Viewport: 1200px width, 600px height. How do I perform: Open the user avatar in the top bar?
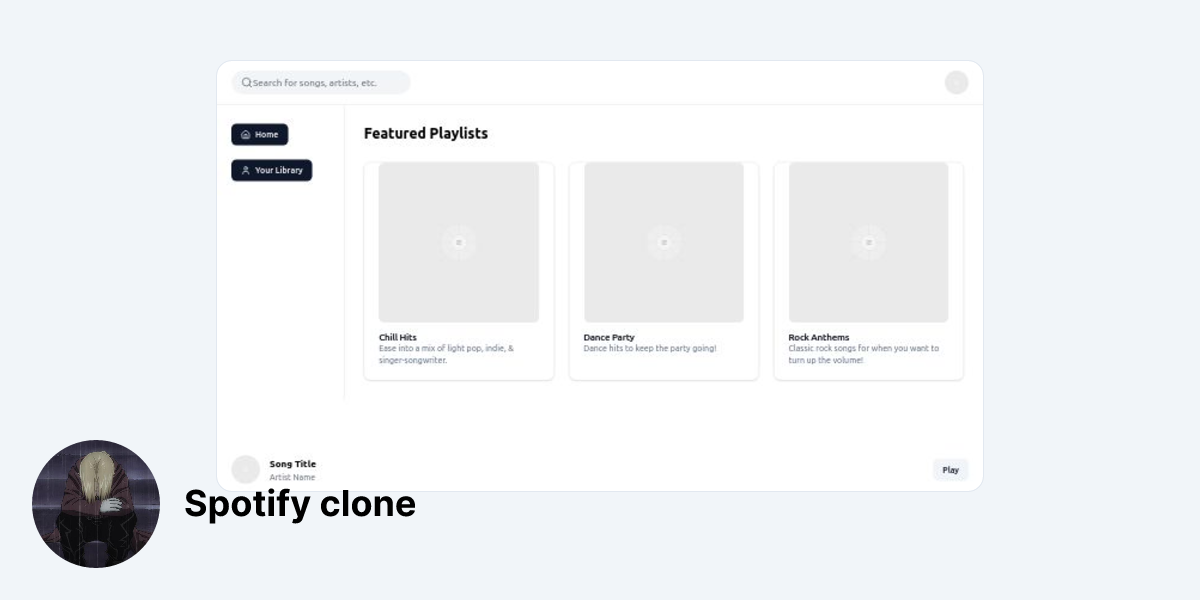[956, 83]
